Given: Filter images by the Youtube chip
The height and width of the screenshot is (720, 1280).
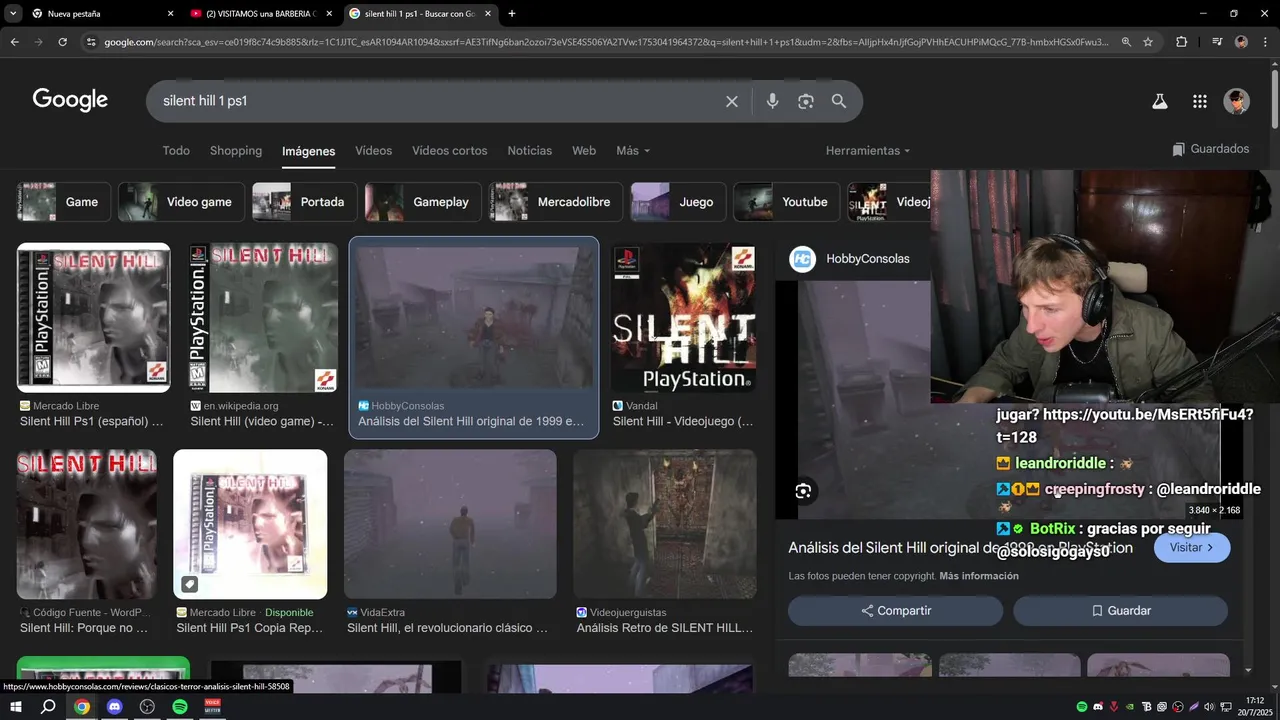Looking at the screenshot, I should coord(786,202).
